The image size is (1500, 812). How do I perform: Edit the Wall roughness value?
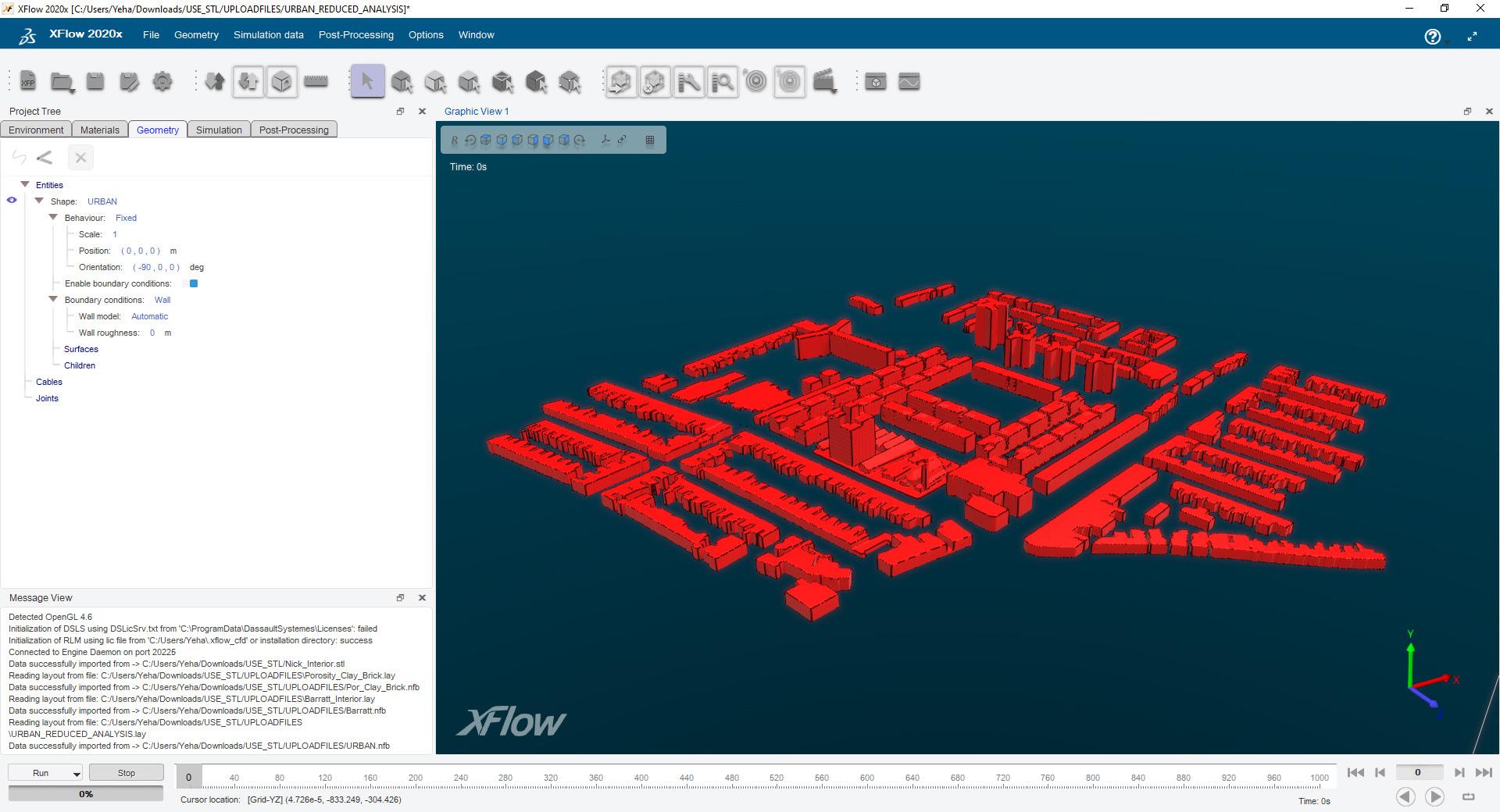pyautogui.click(x=152, y=333)
